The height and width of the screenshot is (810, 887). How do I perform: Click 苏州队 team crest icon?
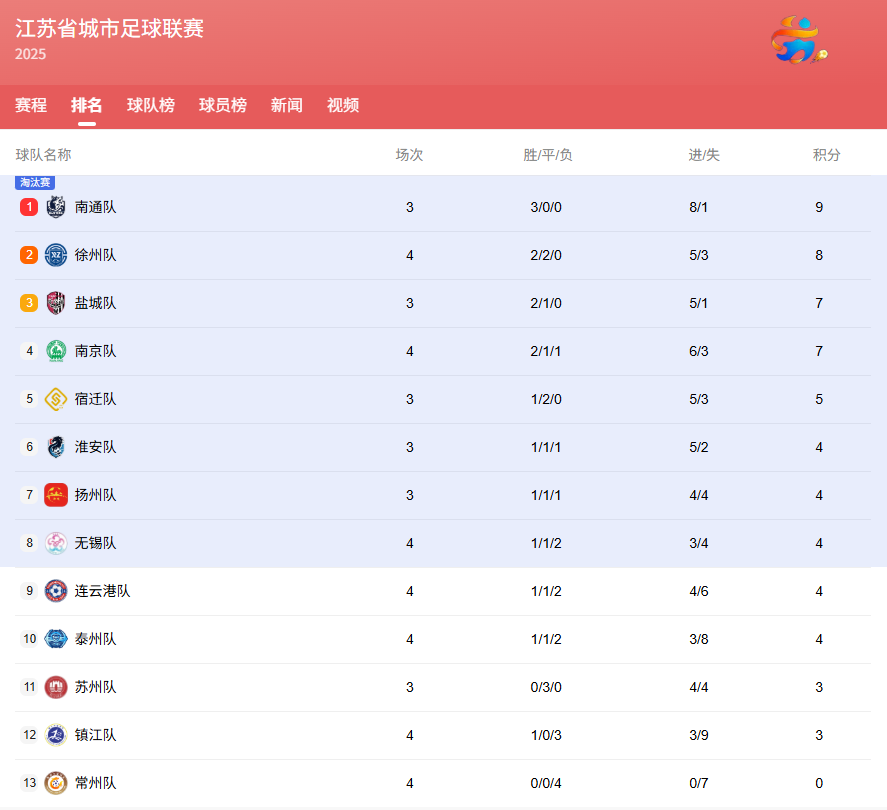pyautogui.click(x=56, y=687)
